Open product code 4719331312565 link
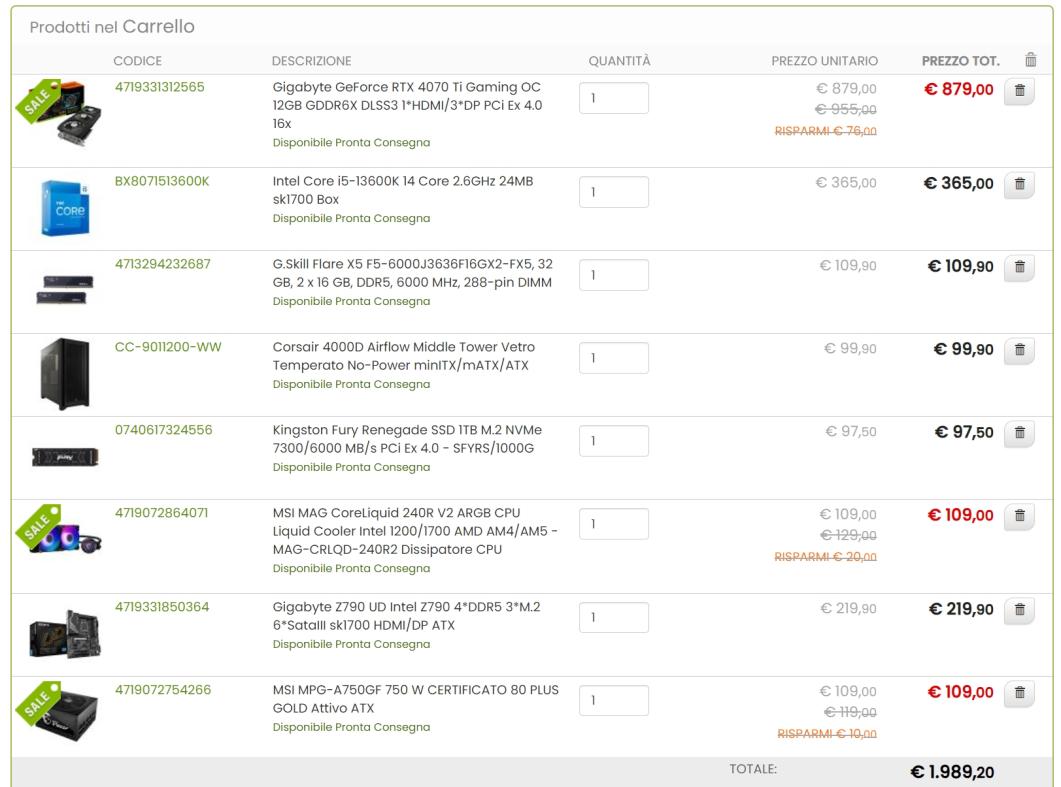 (160, 87)
